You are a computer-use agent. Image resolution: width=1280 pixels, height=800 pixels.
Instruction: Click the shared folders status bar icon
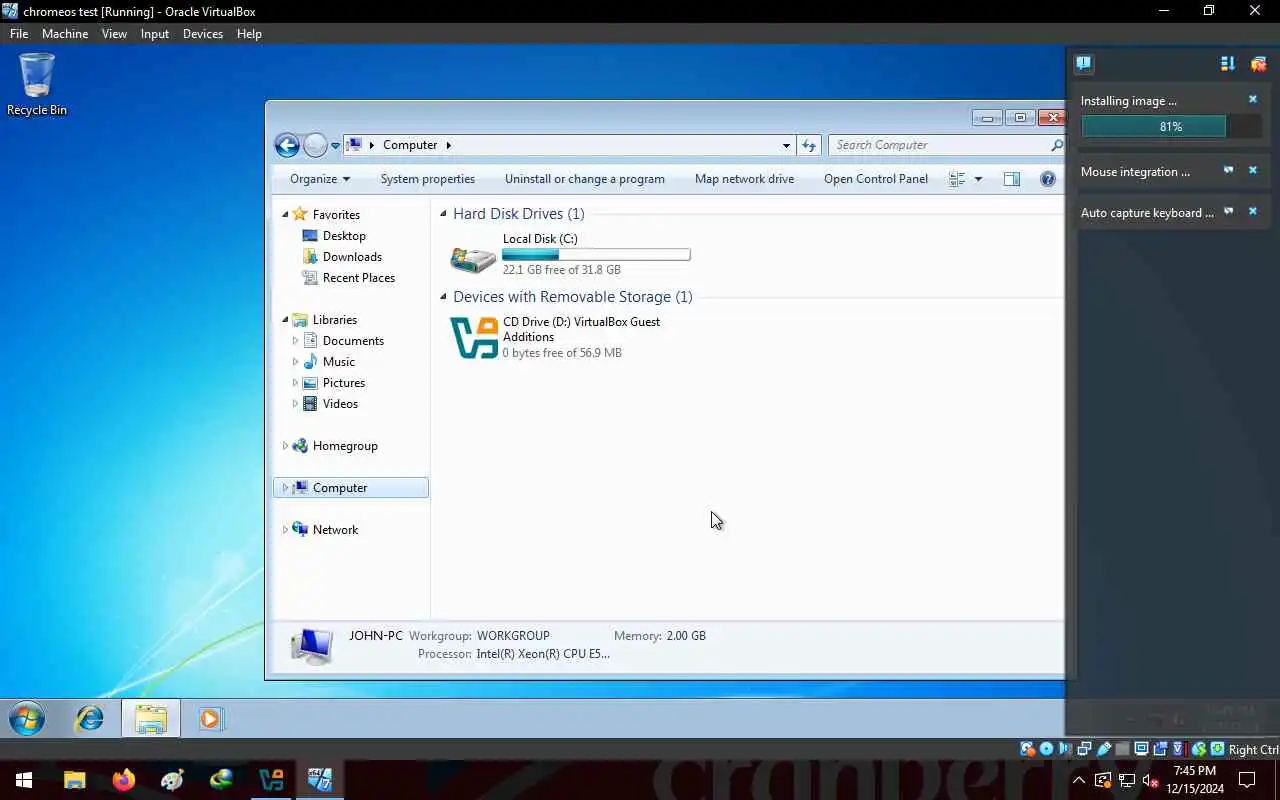click(x=1122, y=749)
